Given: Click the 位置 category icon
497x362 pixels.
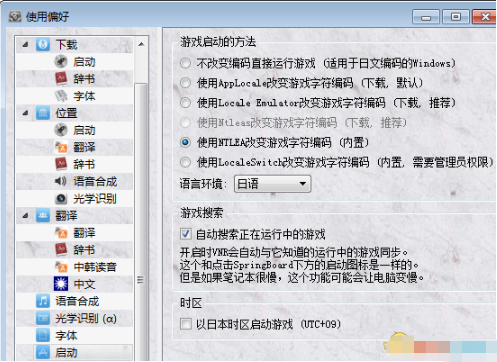Looking at the screenshot, I should 43,113.
